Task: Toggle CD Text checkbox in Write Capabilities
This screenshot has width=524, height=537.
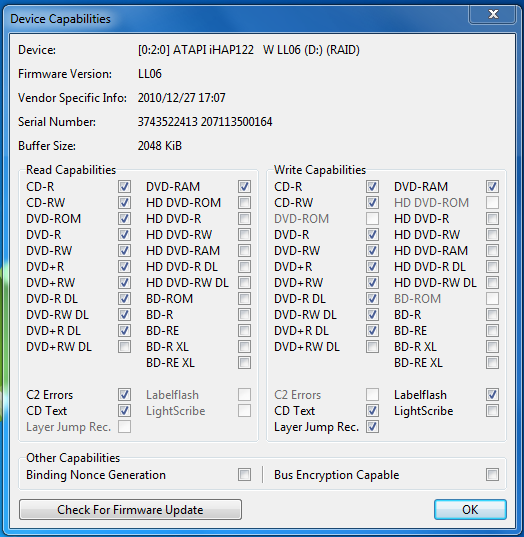Action: pos(372,411)
